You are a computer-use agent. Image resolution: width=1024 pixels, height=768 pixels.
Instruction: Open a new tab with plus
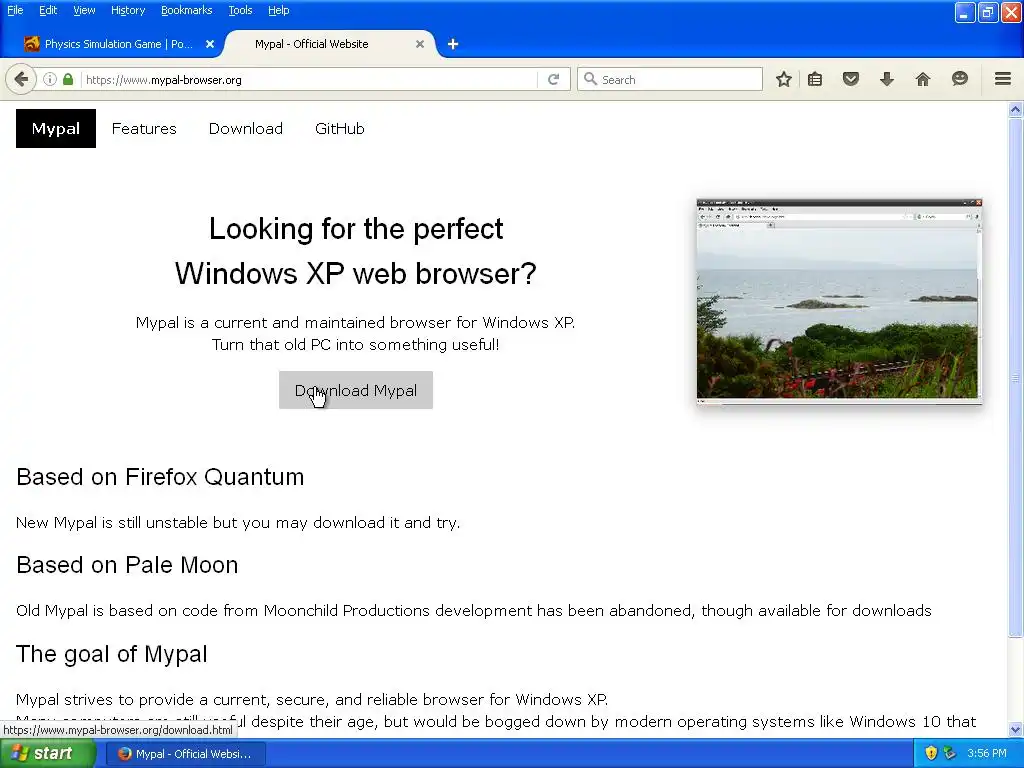pos(453,44)
